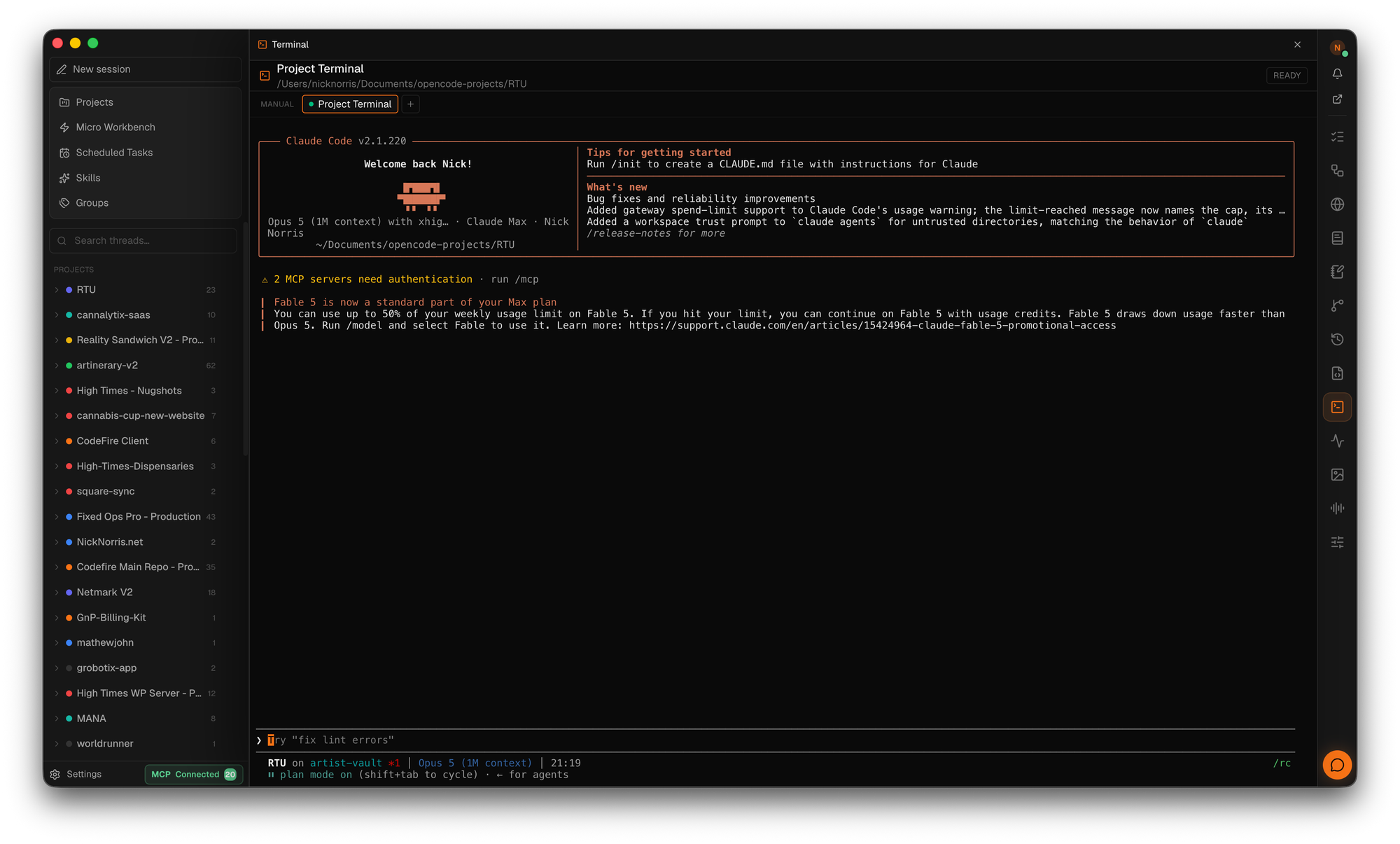Expand the NickNorris.net project

pos(57,541)
